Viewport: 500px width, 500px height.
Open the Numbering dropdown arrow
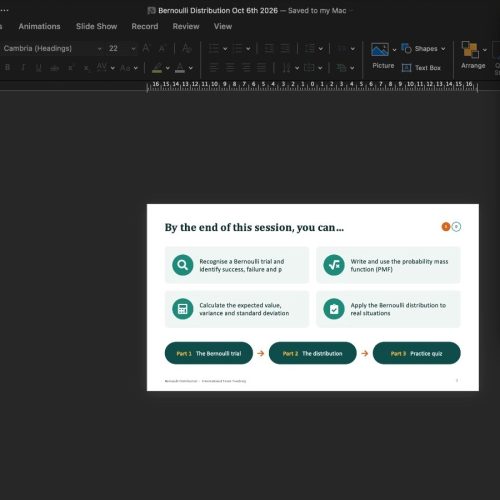pos(248,49)
